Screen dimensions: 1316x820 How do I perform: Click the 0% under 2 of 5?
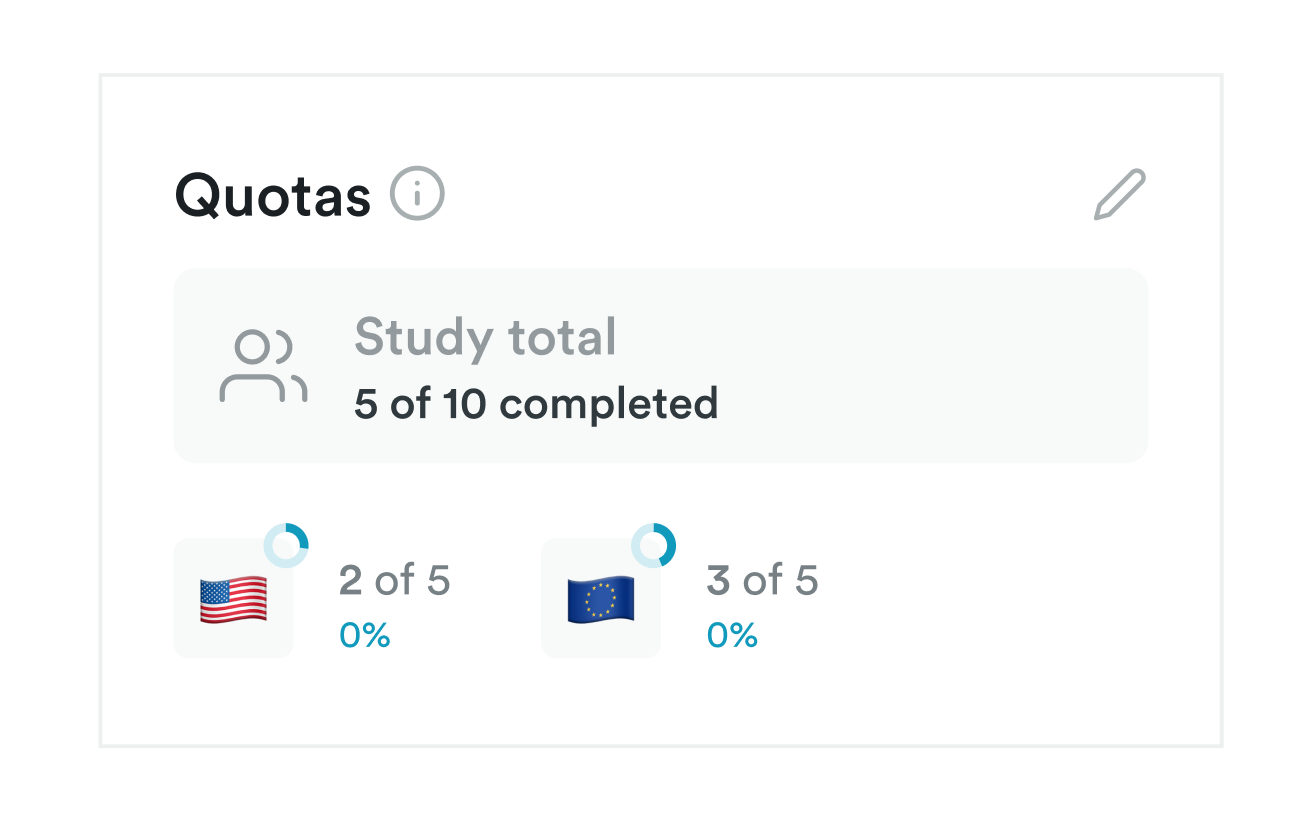365,635
